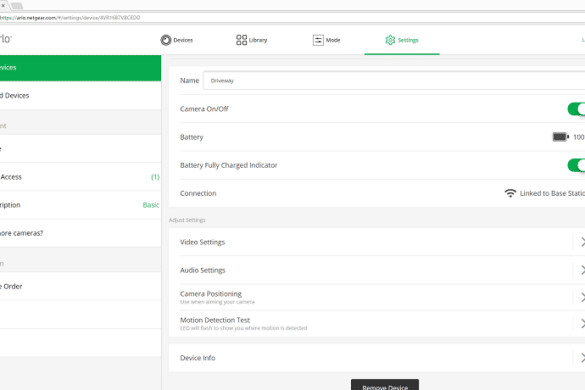585x390 pixels.
Task: Click the Remove Device button
Action: [x=385, y=385]
